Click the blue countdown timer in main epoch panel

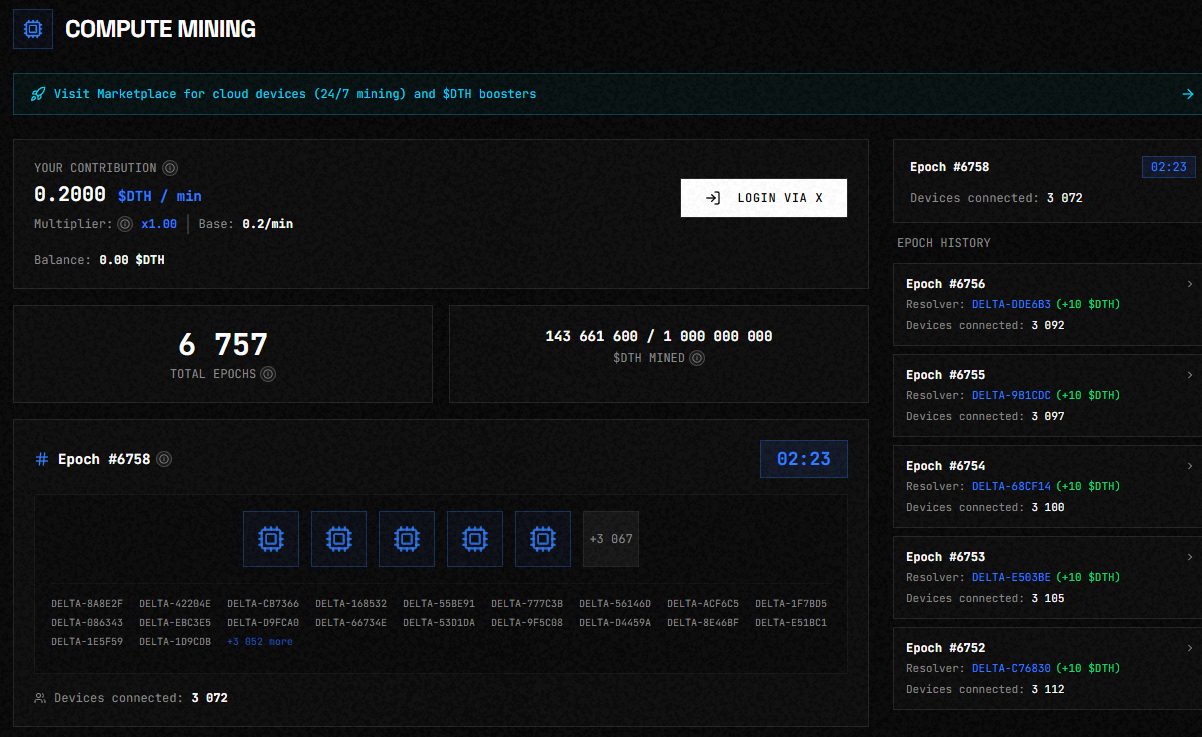[x=803, y=459]
